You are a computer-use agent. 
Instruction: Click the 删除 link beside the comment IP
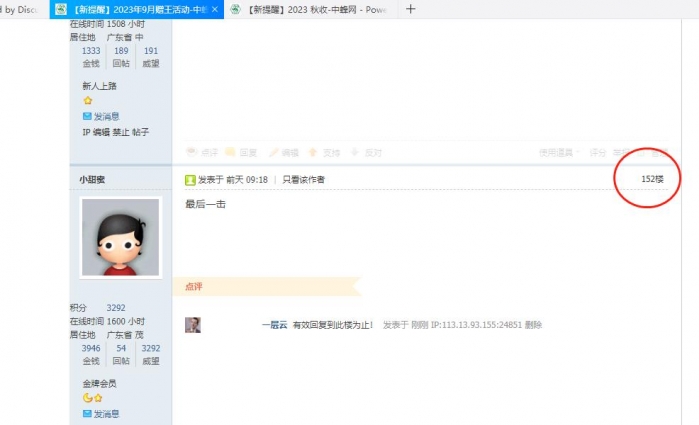533,325
